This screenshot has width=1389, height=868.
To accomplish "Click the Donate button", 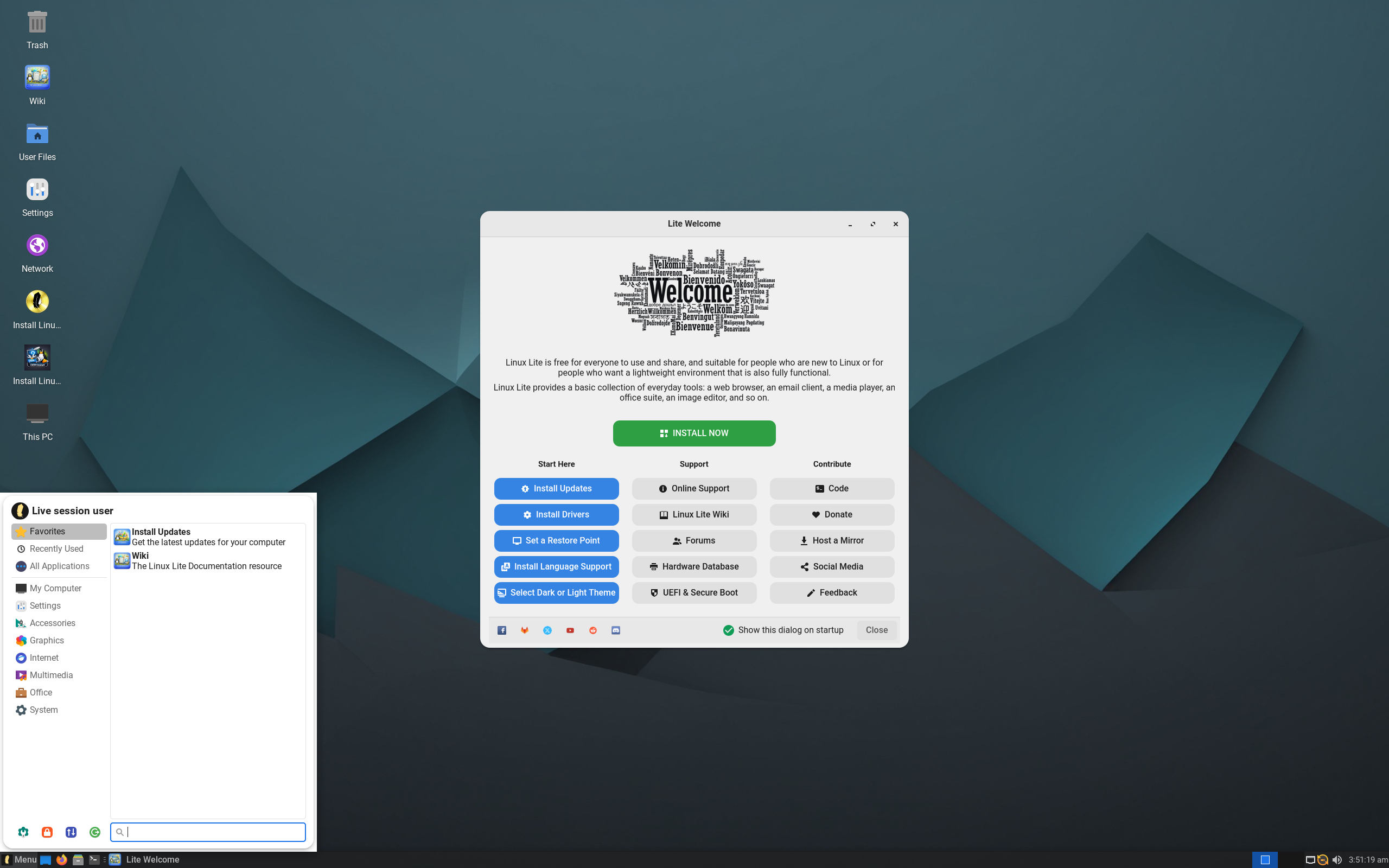I will (832, 514).
